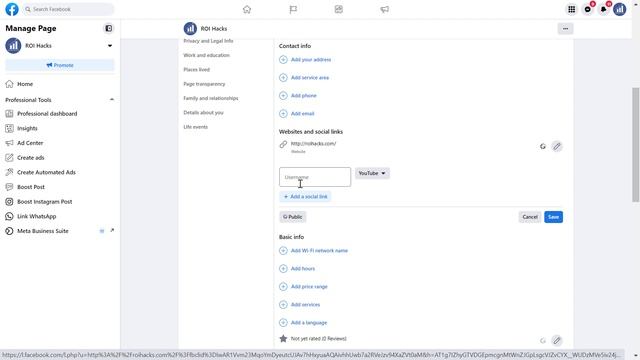This screenshot has width=640, height=360.
Task: Open the Pages flag icon in top bar
Action: 293,9
